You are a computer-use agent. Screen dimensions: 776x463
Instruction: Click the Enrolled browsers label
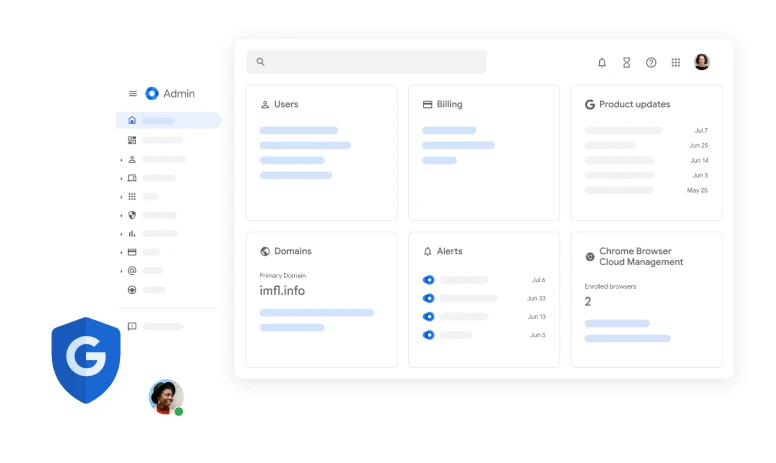610,286
